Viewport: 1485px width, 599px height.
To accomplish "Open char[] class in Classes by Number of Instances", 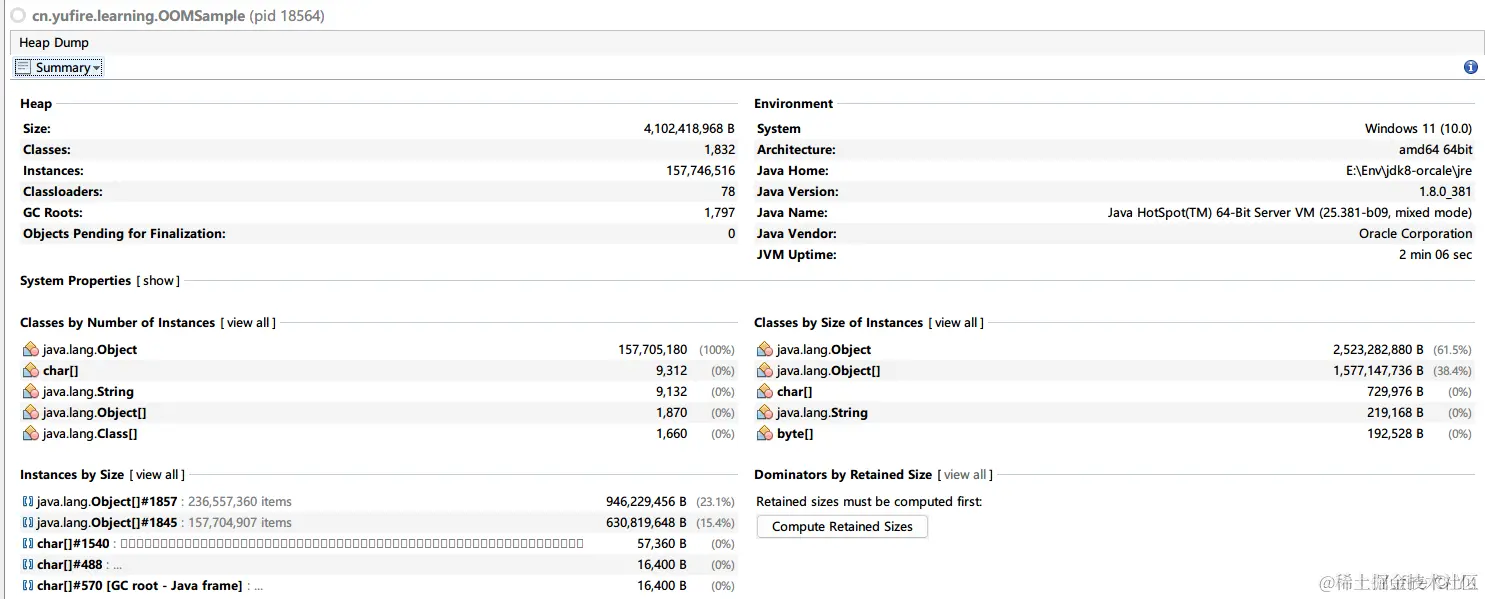I will point(61,371).
